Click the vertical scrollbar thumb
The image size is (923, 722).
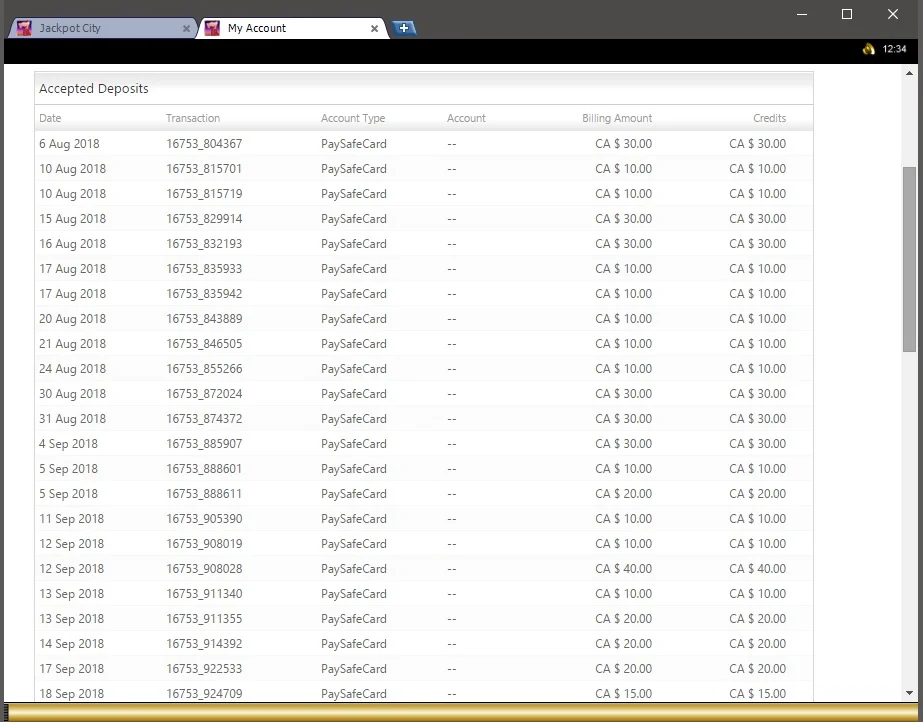point(909,259)
